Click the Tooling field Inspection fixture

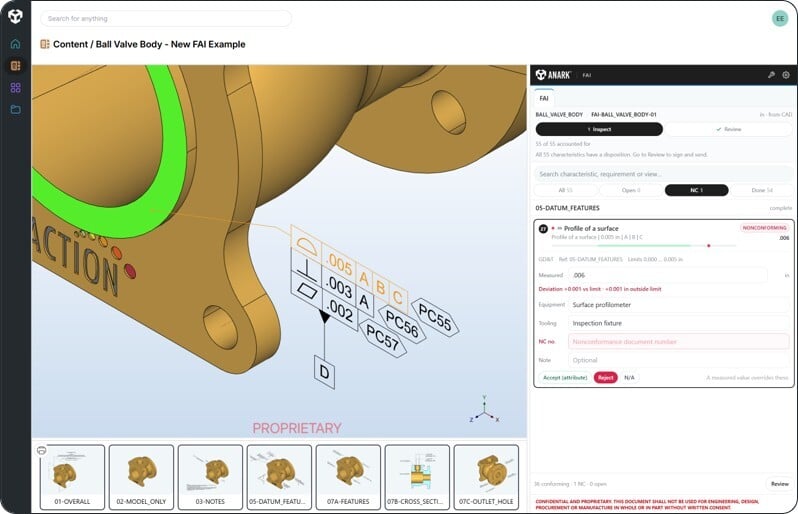[x=678, y=323]
